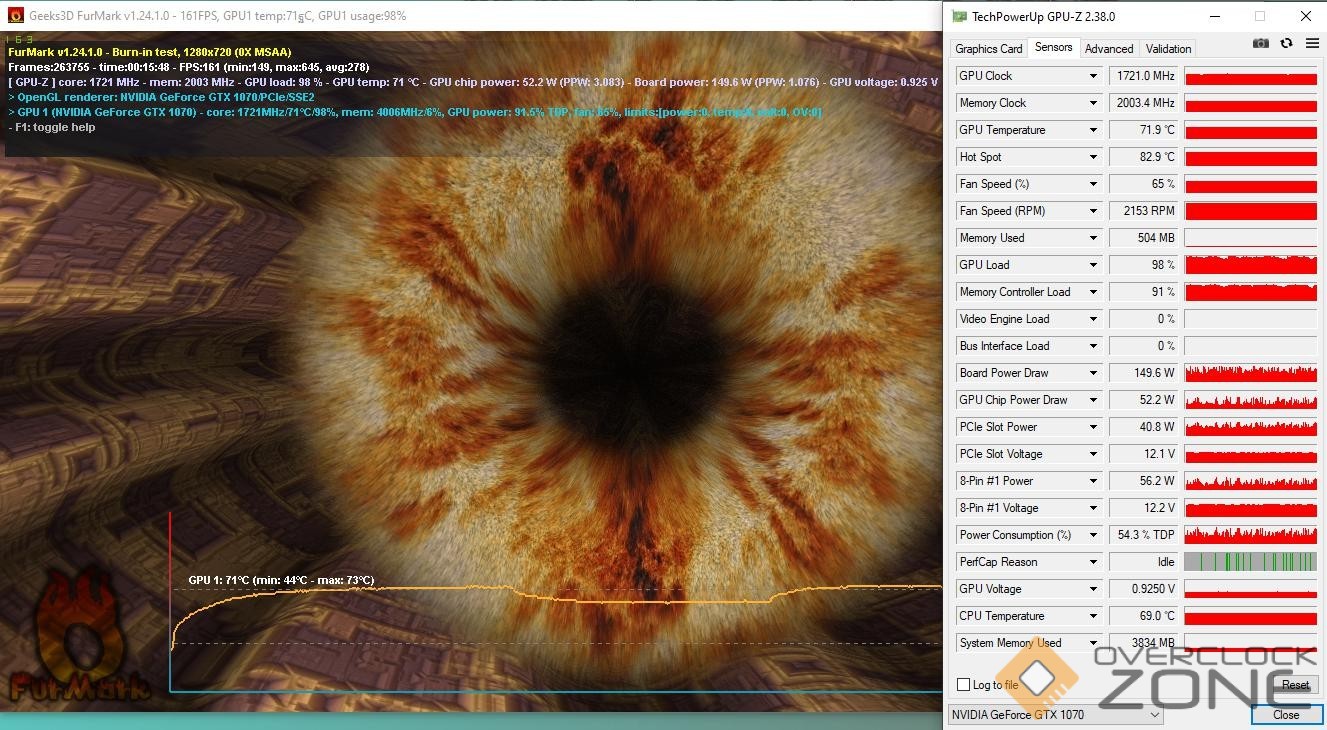Viewport: 1327px width, 730px height.
Task: Open the GPU Clock sensor dropdown
Action: [1093, 76]
